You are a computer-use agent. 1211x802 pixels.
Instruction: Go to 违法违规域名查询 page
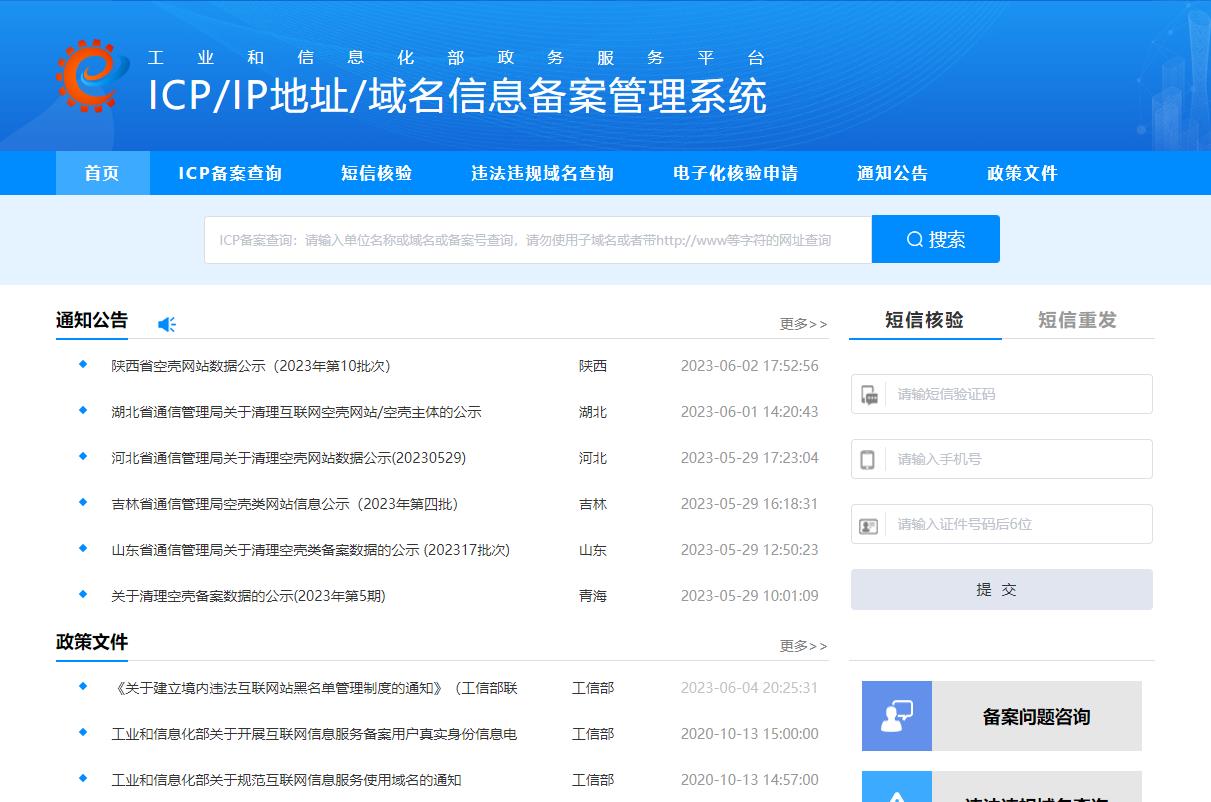[542, 173]
